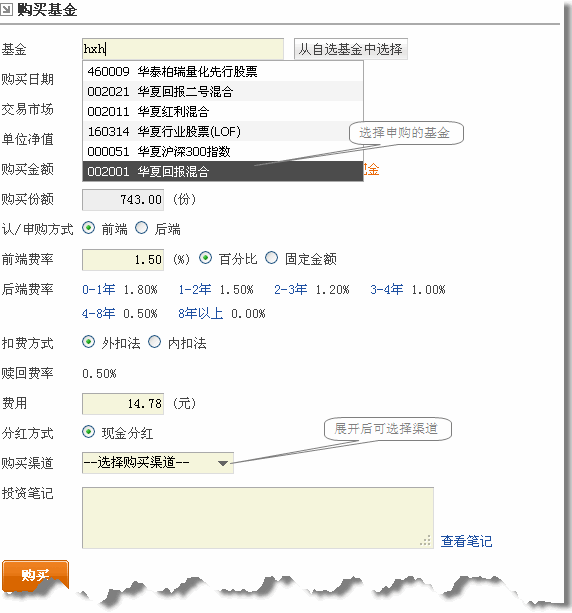Click the orange 购买 button
This screenshot has width=572, height=613.
[x=36, y=575]
